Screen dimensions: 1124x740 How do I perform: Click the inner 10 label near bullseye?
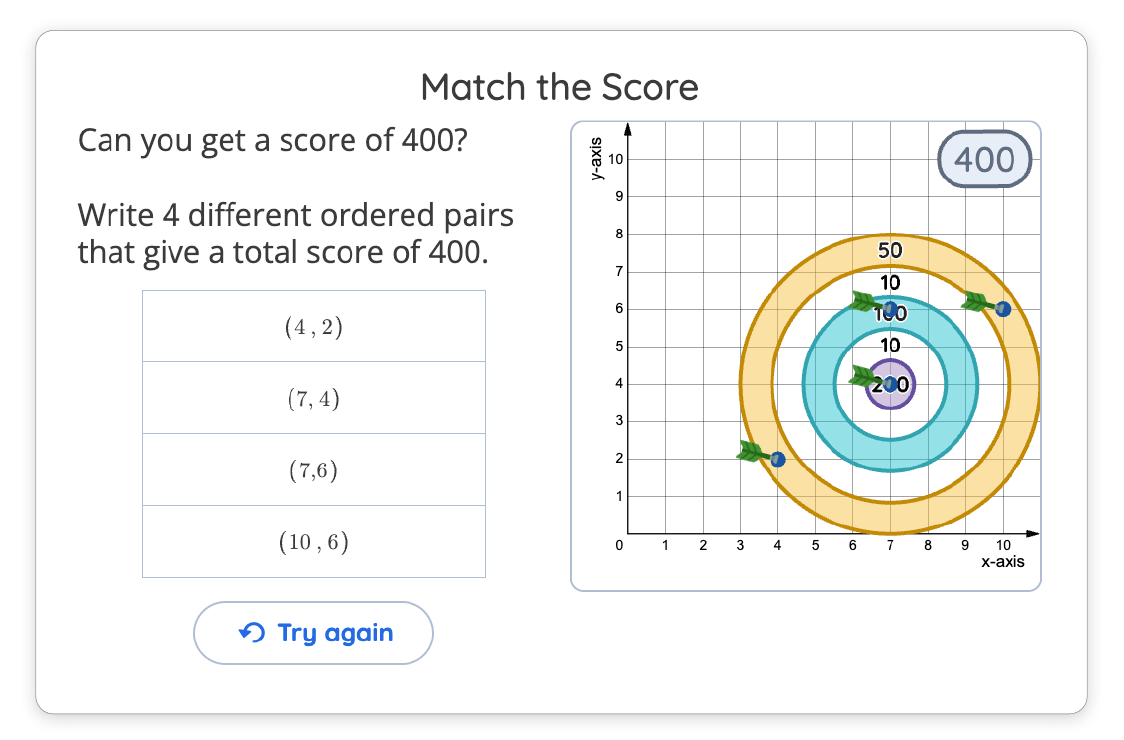[x=890, y=345]
